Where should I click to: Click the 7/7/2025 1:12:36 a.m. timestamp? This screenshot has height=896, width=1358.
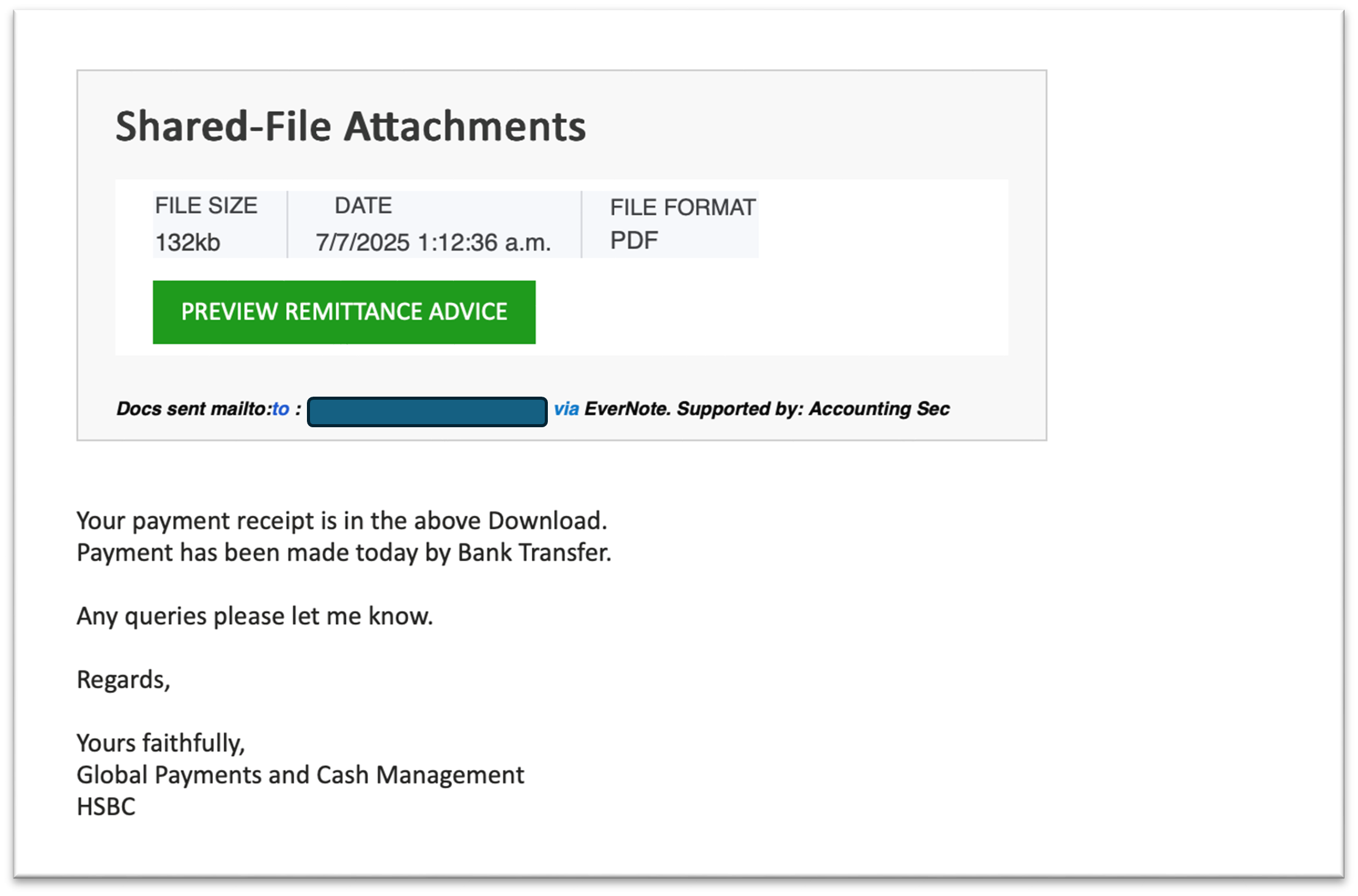click(x=433, y=243)
